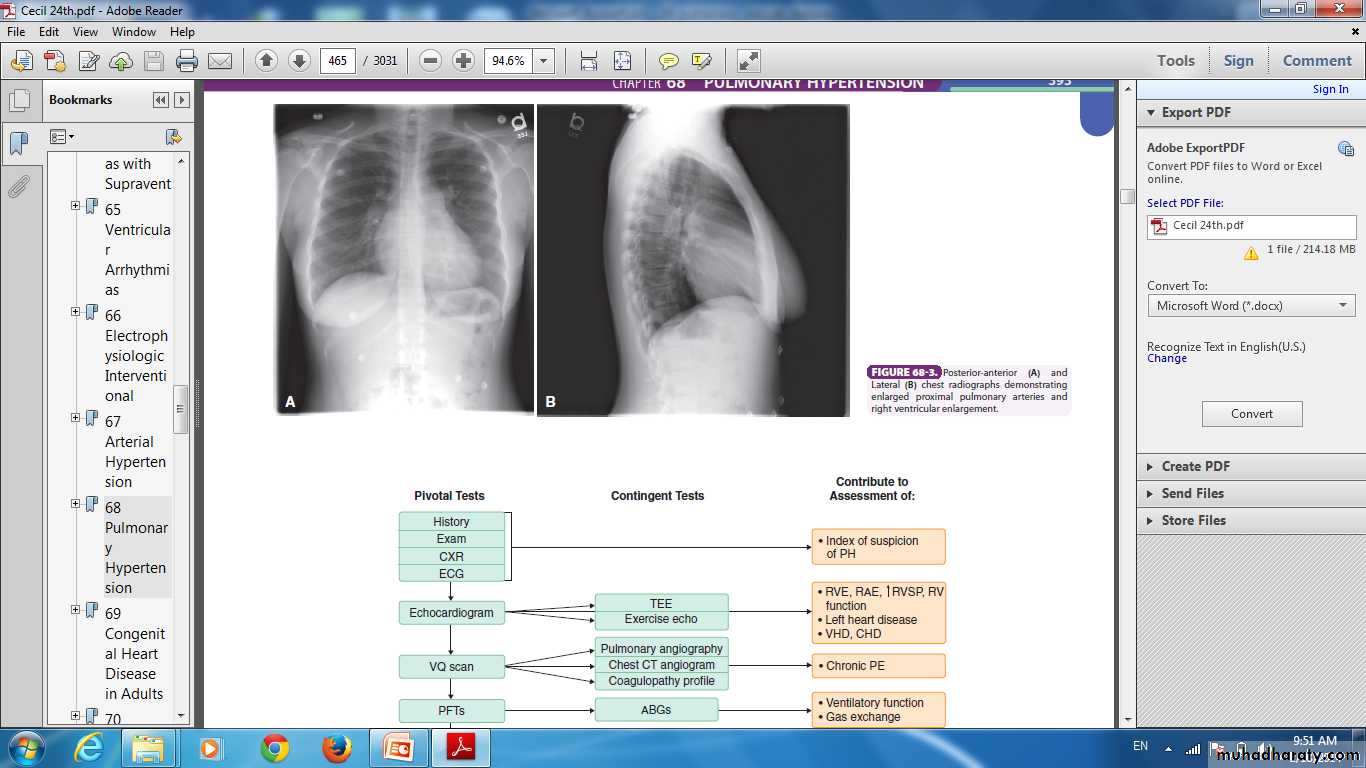
Task: Click the read mode fullscreen icon
Action: tap(748, 61)
